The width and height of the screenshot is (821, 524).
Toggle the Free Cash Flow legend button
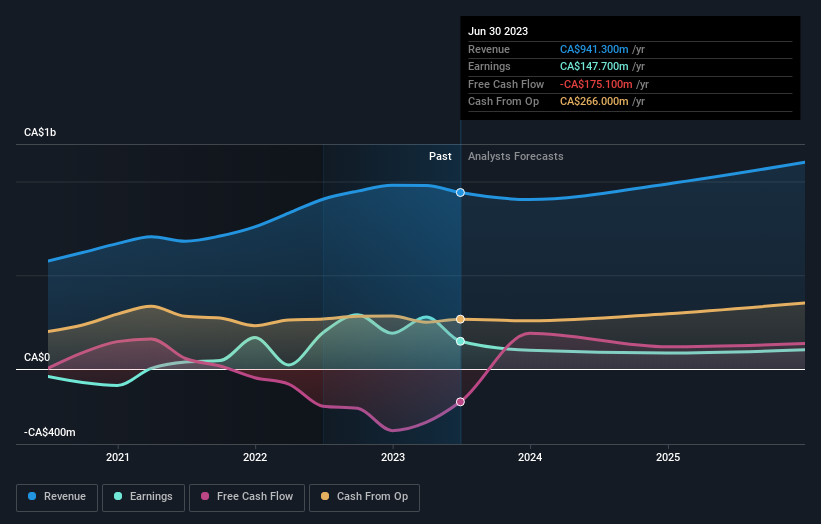click(247, 497)
